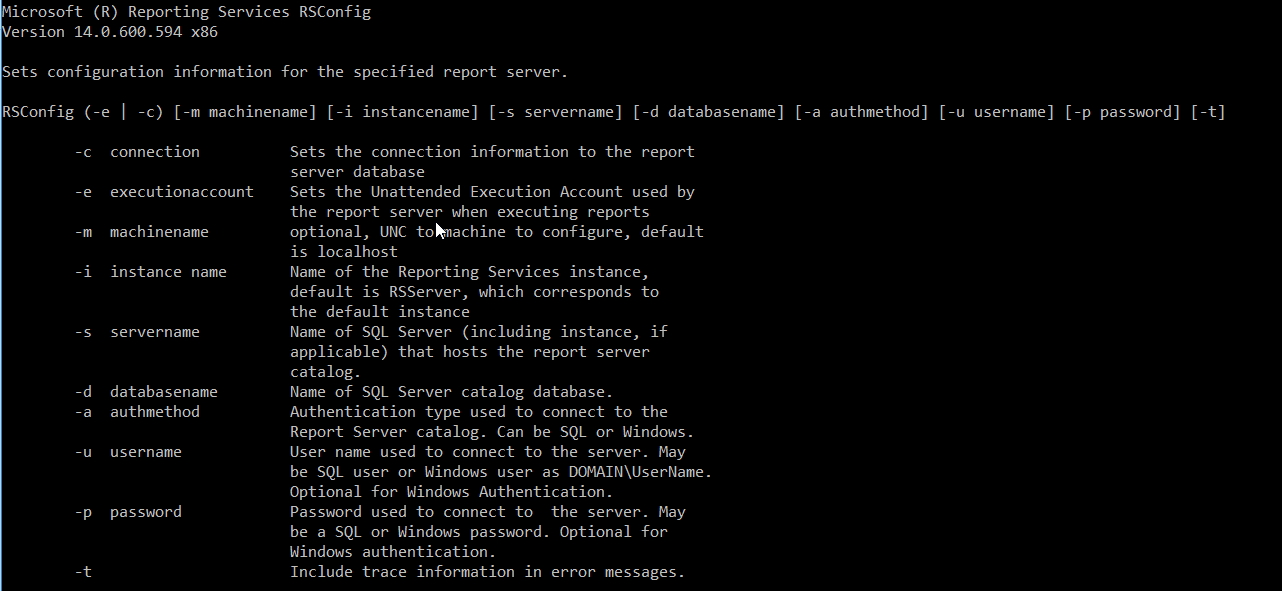The image size is (1282, 591).
Task: Click the "-e executionaccount" option label
Action: tap(164, 192)
